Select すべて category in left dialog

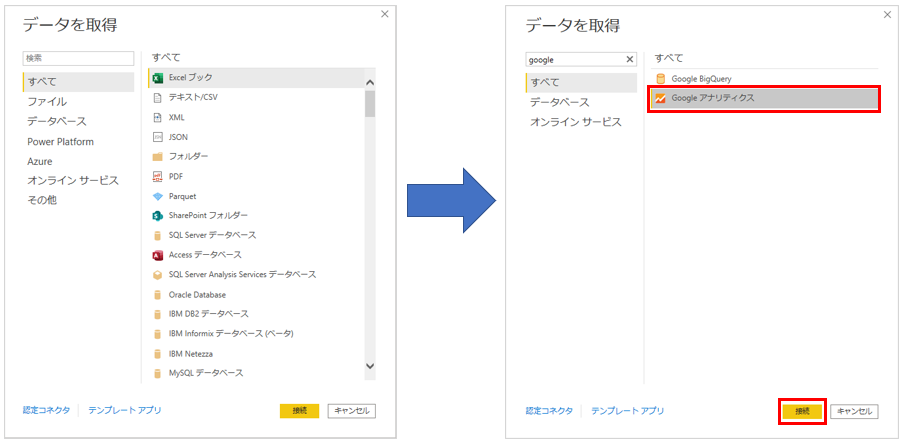(79, 82)
